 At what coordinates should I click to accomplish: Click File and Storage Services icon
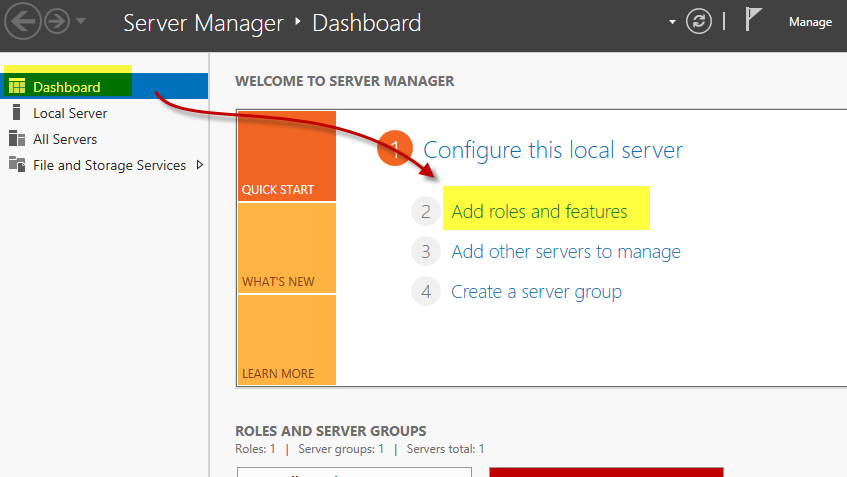point(17,164)
